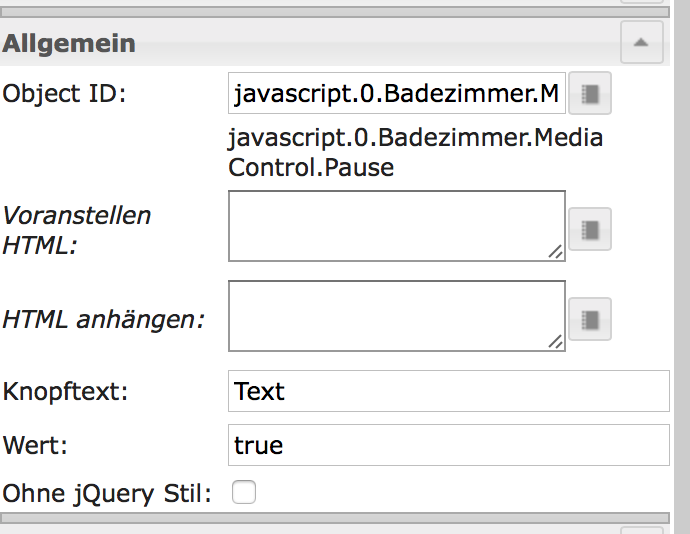Click the Knopftext field containing Text
This screenshot has width=690, height=534.
[x=448, y=391]
